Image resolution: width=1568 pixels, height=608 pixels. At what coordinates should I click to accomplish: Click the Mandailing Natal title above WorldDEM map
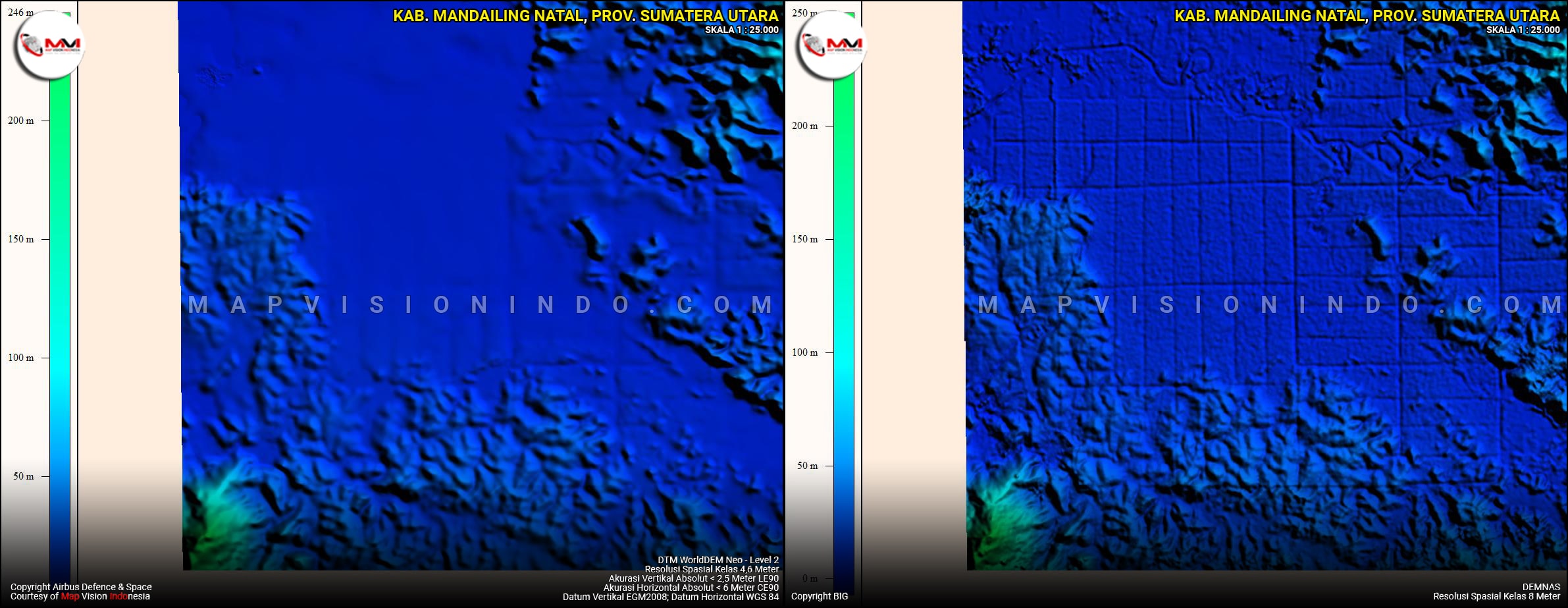585,16
